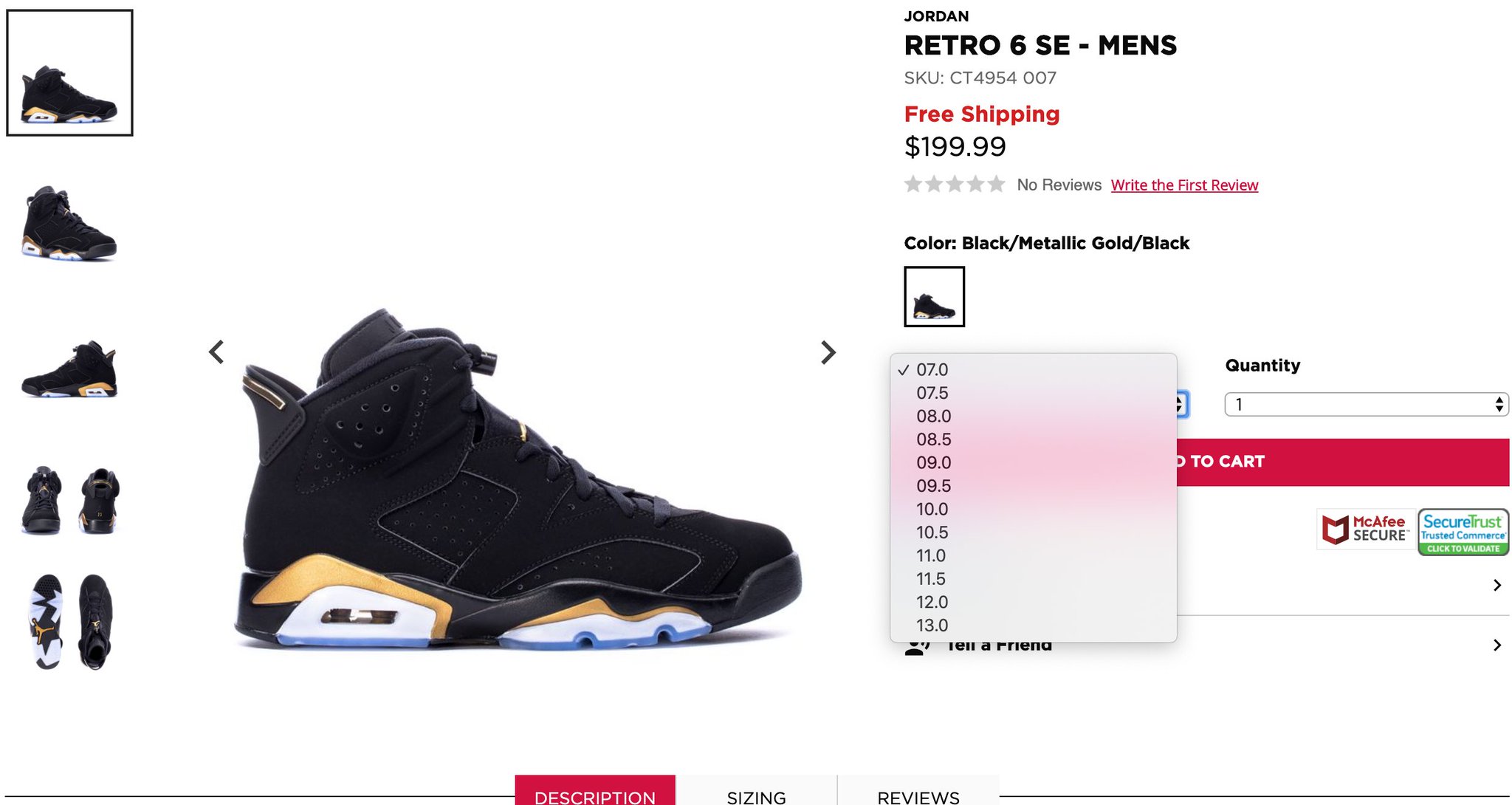Expand the Tell a Friend row arrow
This screenshot has height=805, width=1512.
[x=1497, y=645]
